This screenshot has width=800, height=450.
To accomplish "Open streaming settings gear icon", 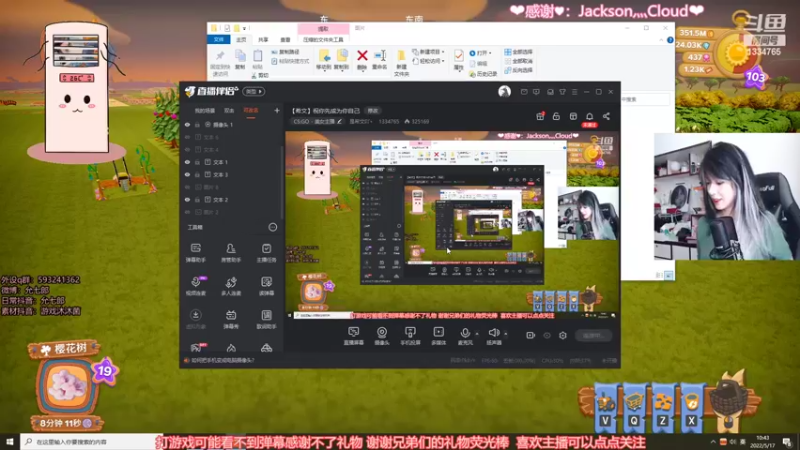I will 563,335.
